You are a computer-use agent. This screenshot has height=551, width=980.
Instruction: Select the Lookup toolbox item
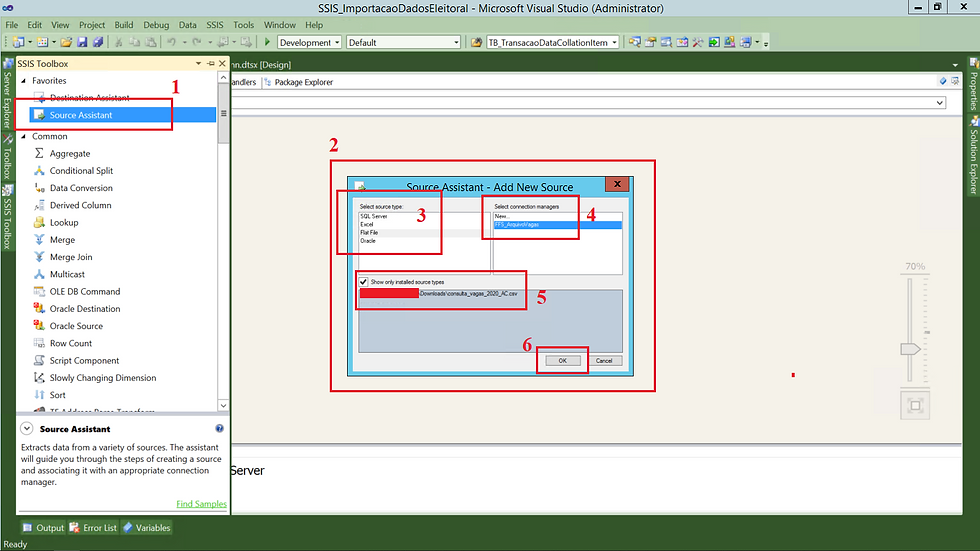pos(64,222)
